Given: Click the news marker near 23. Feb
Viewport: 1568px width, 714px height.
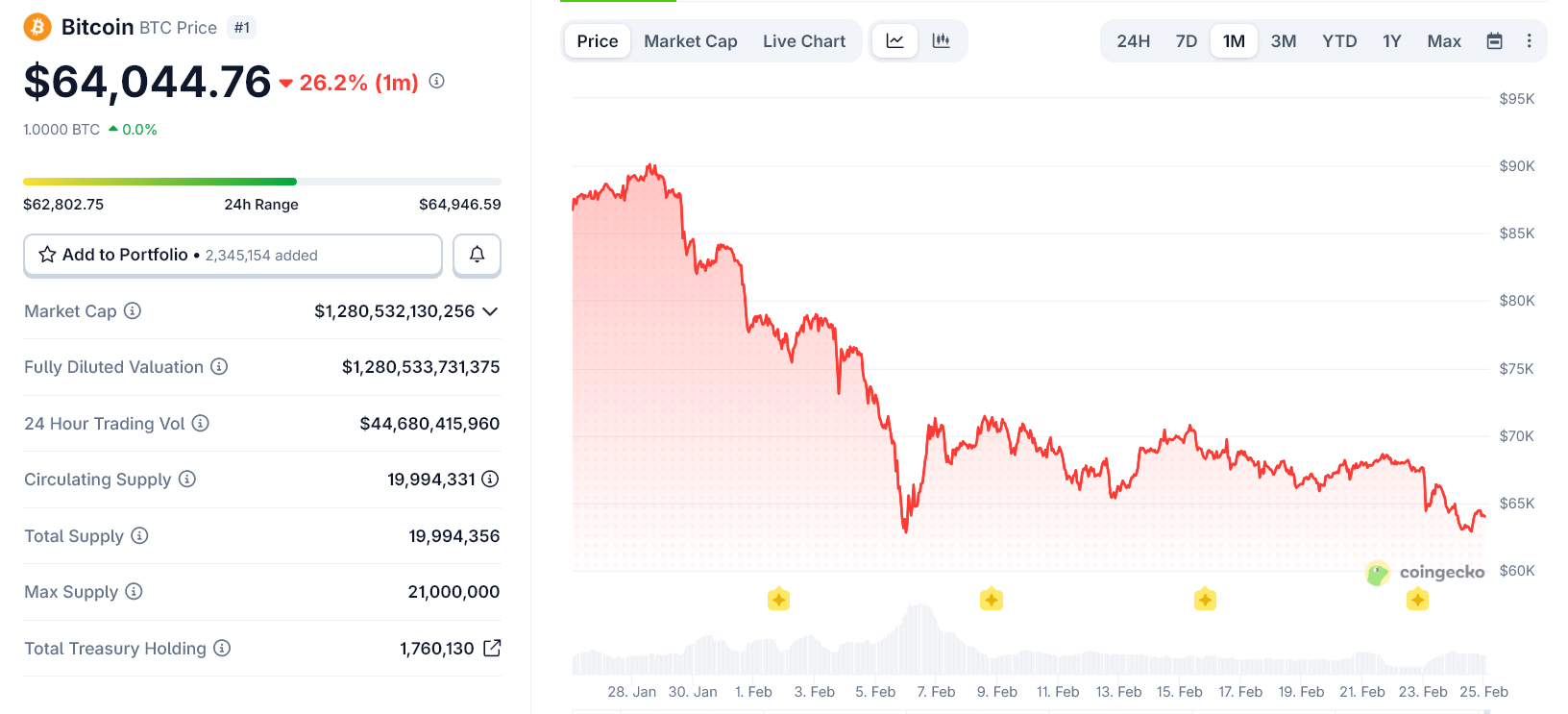Looking at the screenshot, I should [1417, 600].
